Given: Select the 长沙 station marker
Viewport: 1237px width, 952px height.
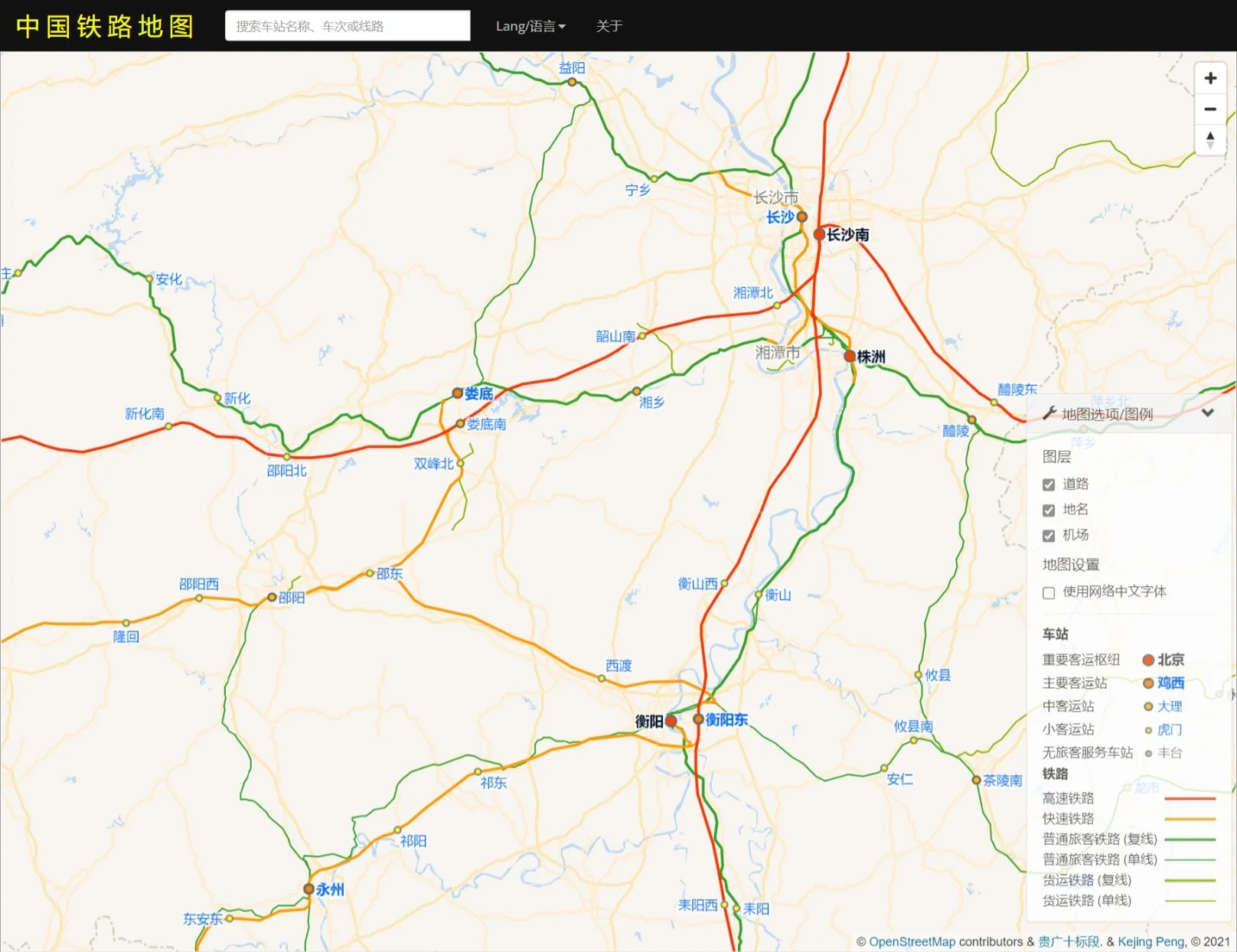Looking at the screenshot, I should [802, 217].
